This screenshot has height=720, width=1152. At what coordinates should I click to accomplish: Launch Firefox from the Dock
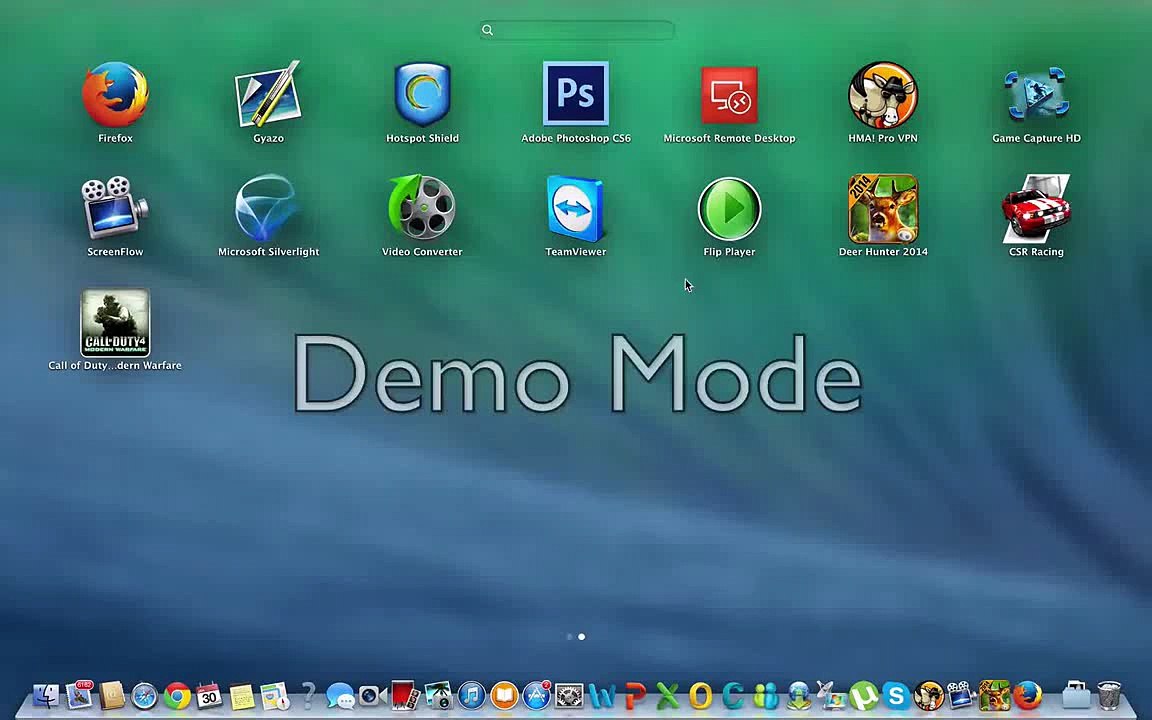[x=1028, y=696]
